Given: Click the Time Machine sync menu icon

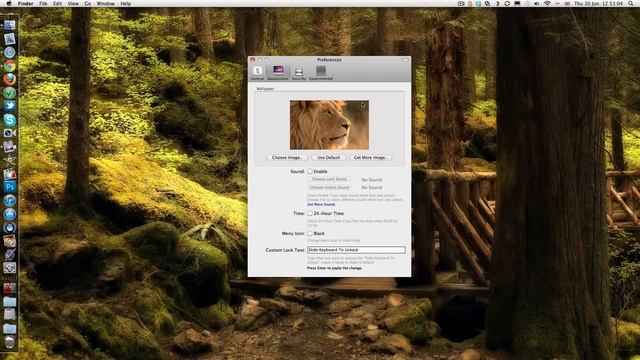Looking at the screenshot, I should coord(507,3).
